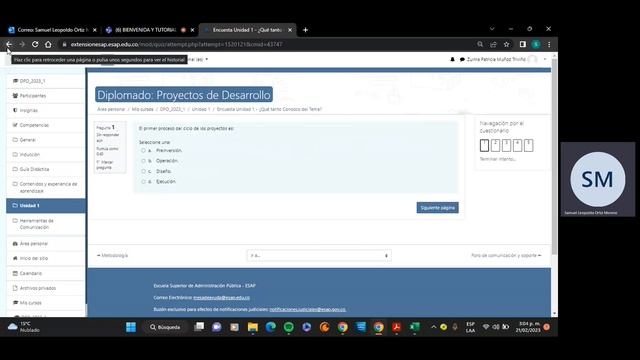The image size is (640, 360).
Task: Select option d. Ejecución
Action: pyautogui.click(x=143, y=182)
